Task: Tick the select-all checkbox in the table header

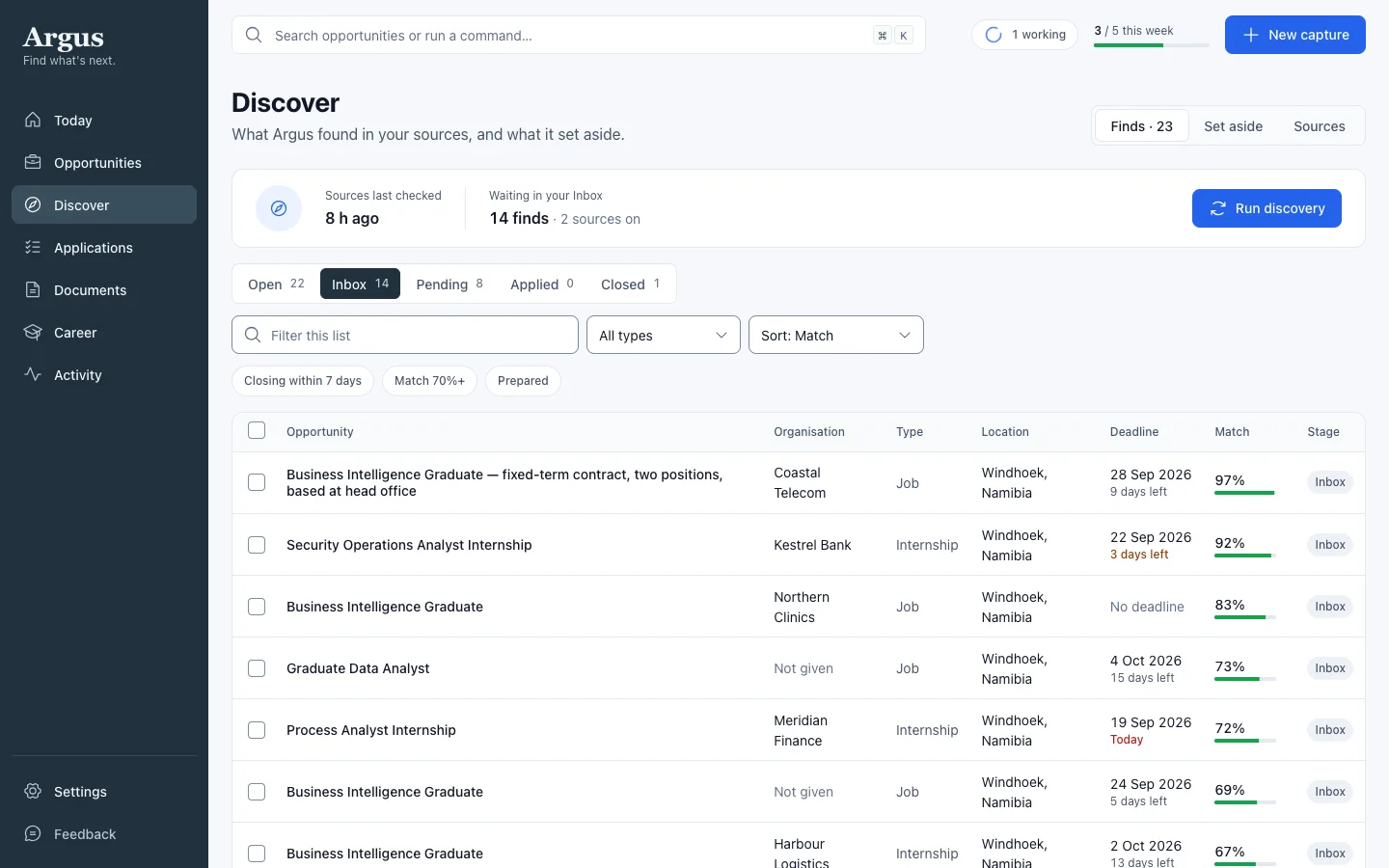Action: coord(257,430)
